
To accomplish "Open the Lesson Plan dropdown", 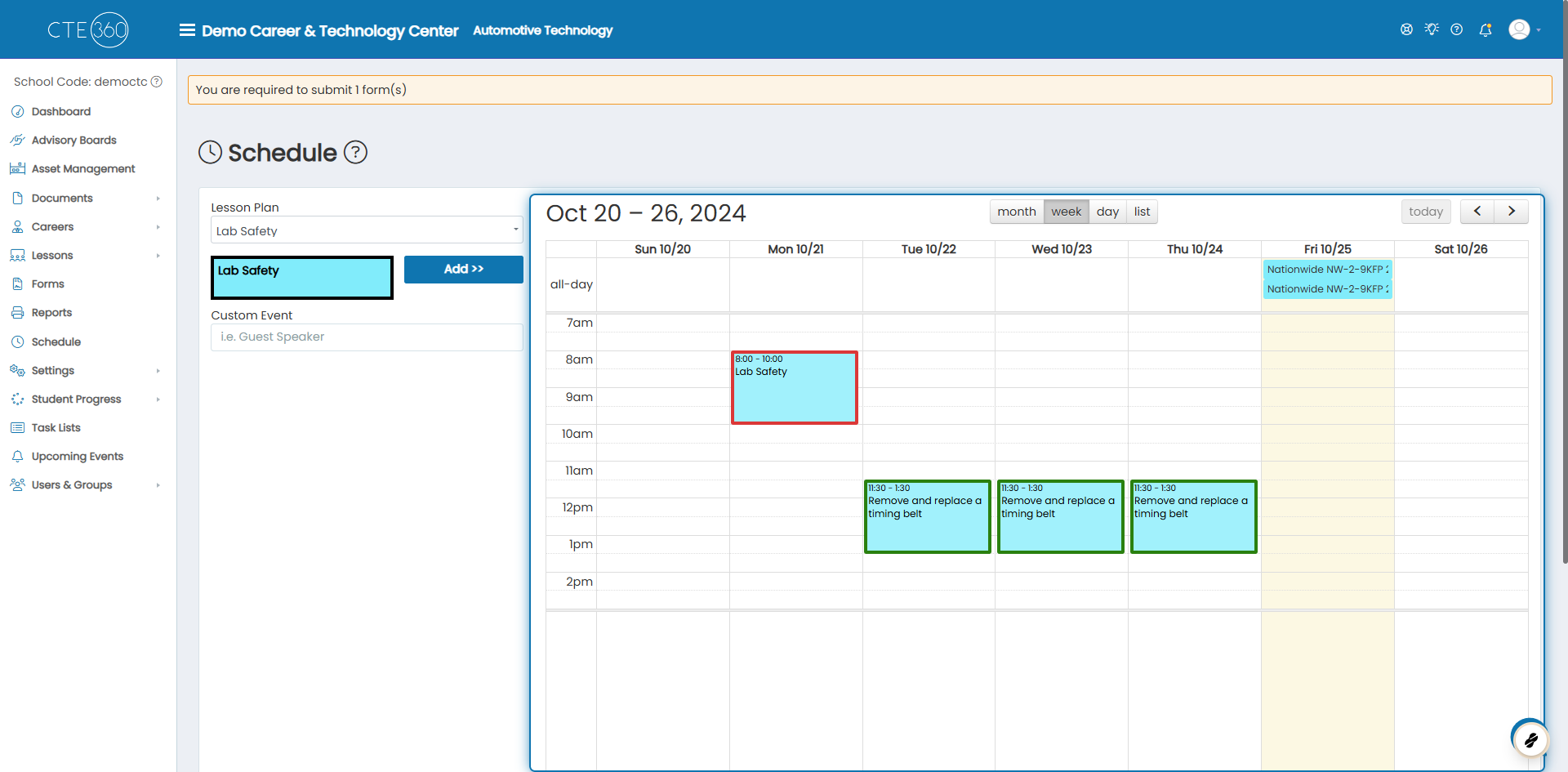I will point(367,230).
